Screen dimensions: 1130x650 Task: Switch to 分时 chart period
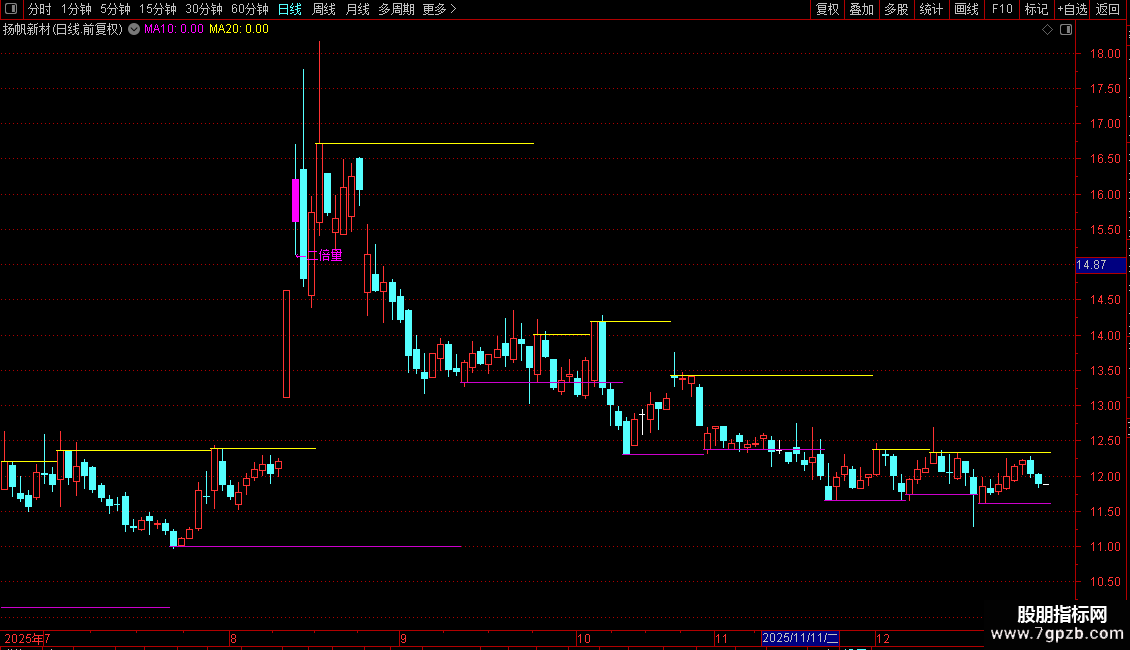[40, 9]
